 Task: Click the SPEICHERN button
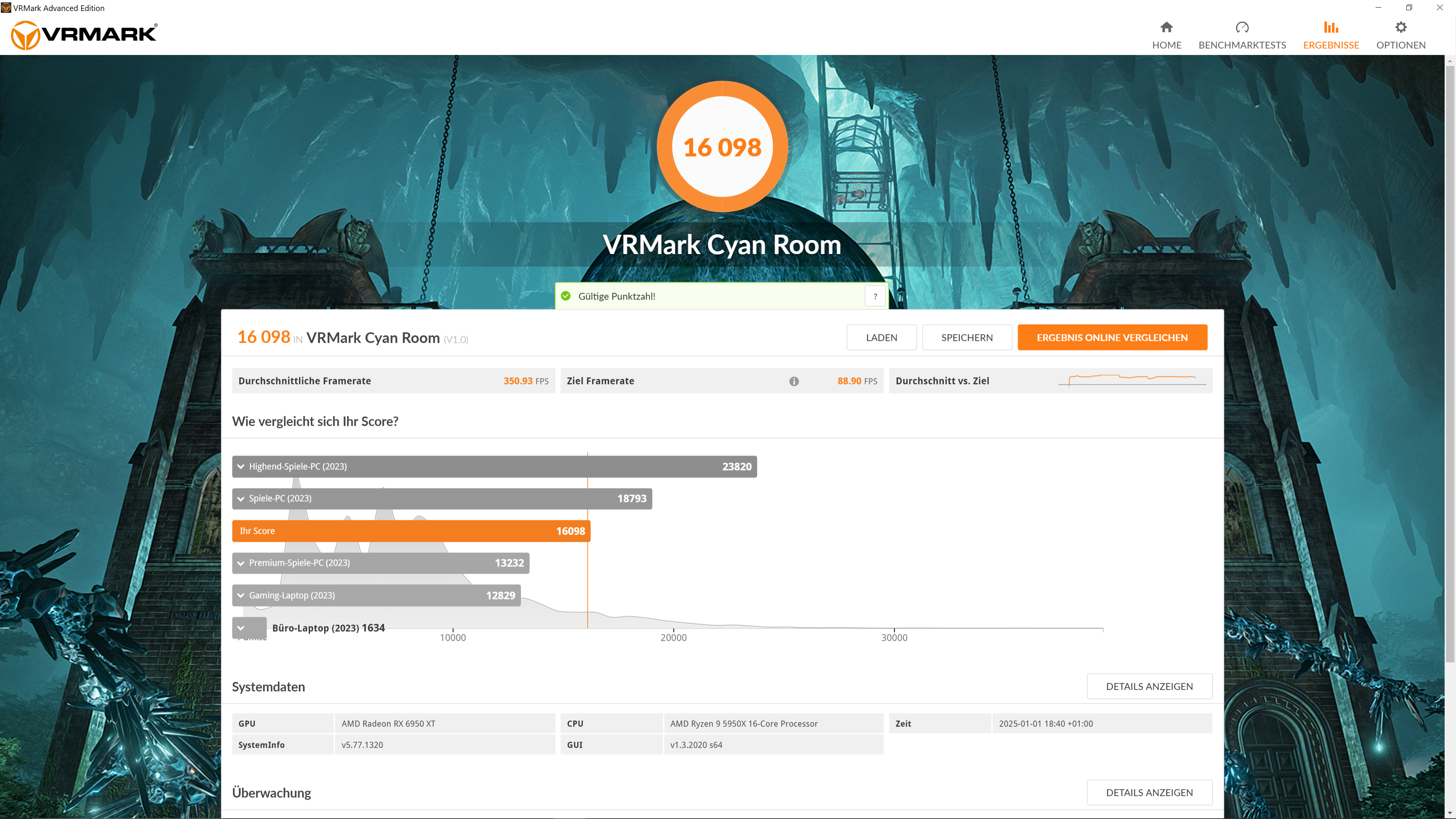[x=966, y=337]
